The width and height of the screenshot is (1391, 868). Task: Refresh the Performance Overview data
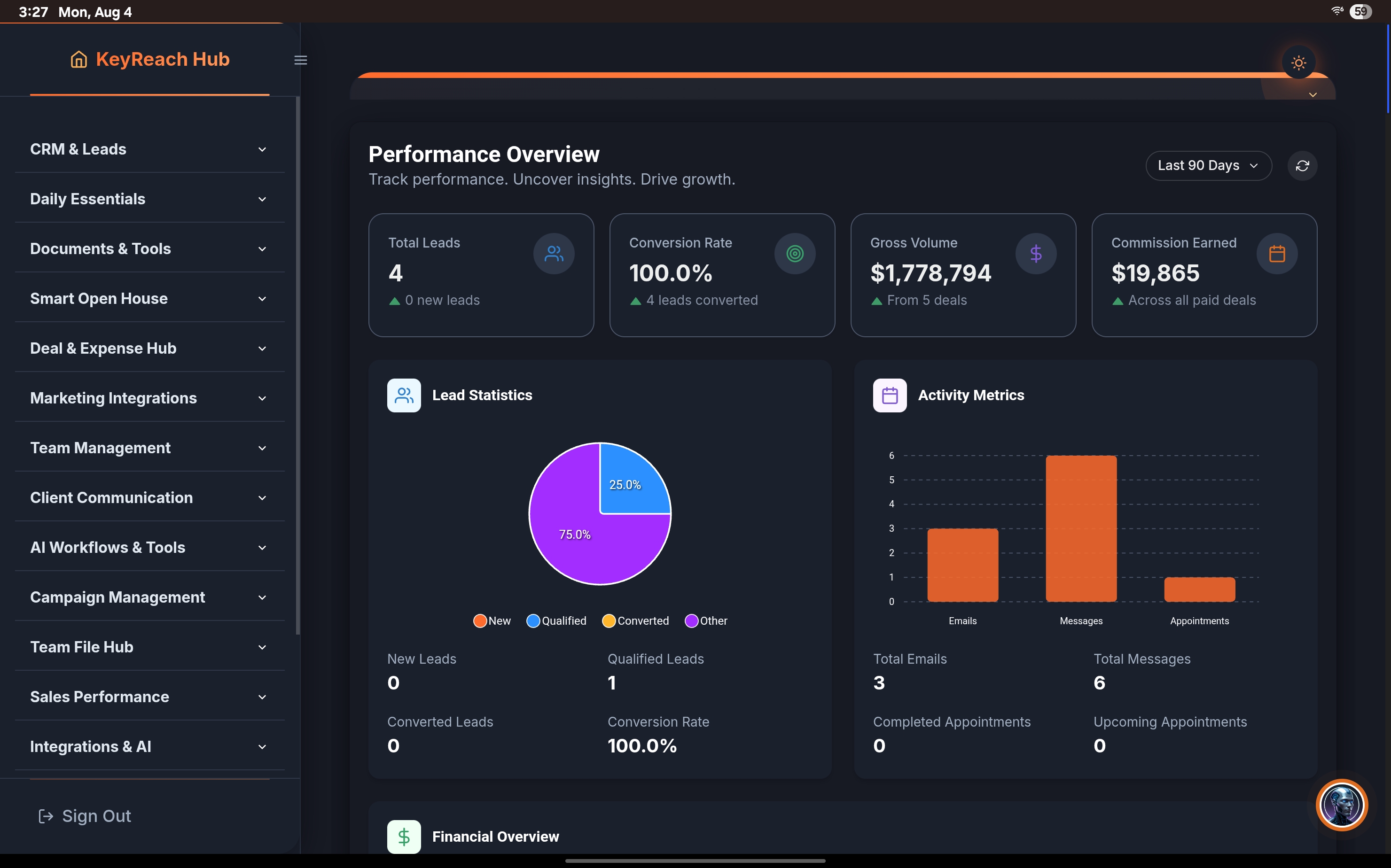coord(1302,166)
